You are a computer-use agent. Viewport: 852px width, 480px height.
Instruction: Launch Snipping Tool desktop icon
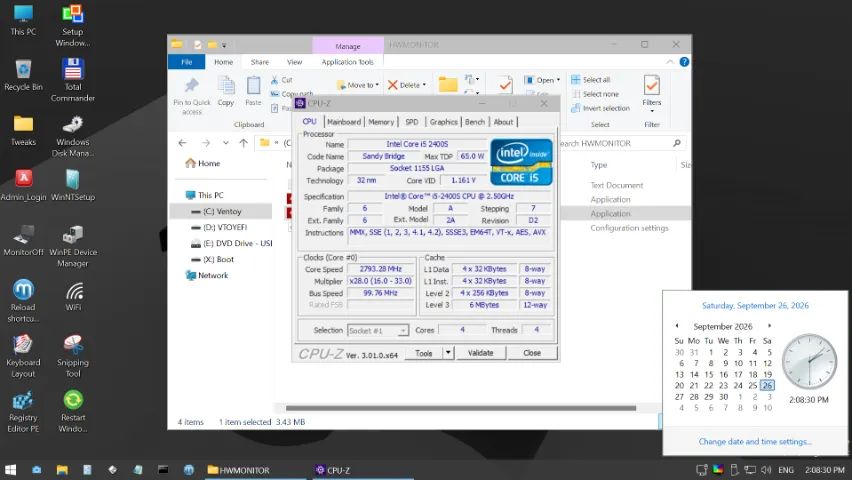click(72, 356)
